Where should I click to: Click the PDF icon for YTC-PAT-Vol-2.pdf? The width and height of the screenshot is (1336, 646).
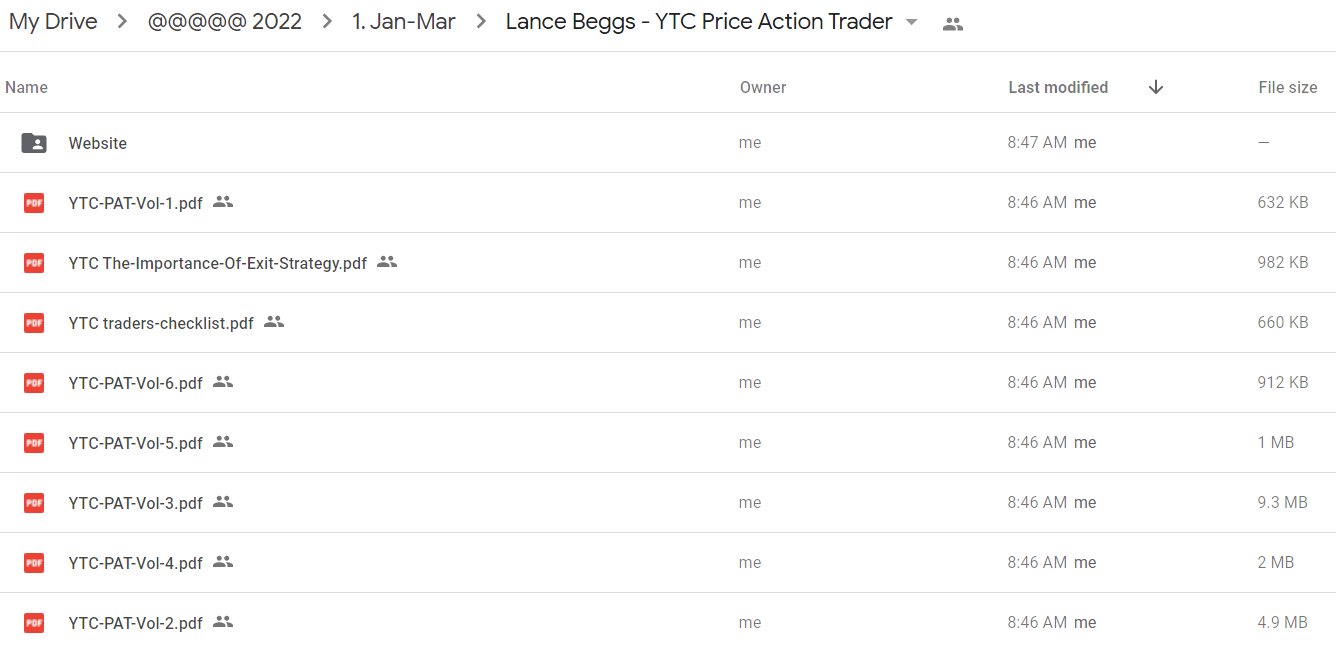34,623
